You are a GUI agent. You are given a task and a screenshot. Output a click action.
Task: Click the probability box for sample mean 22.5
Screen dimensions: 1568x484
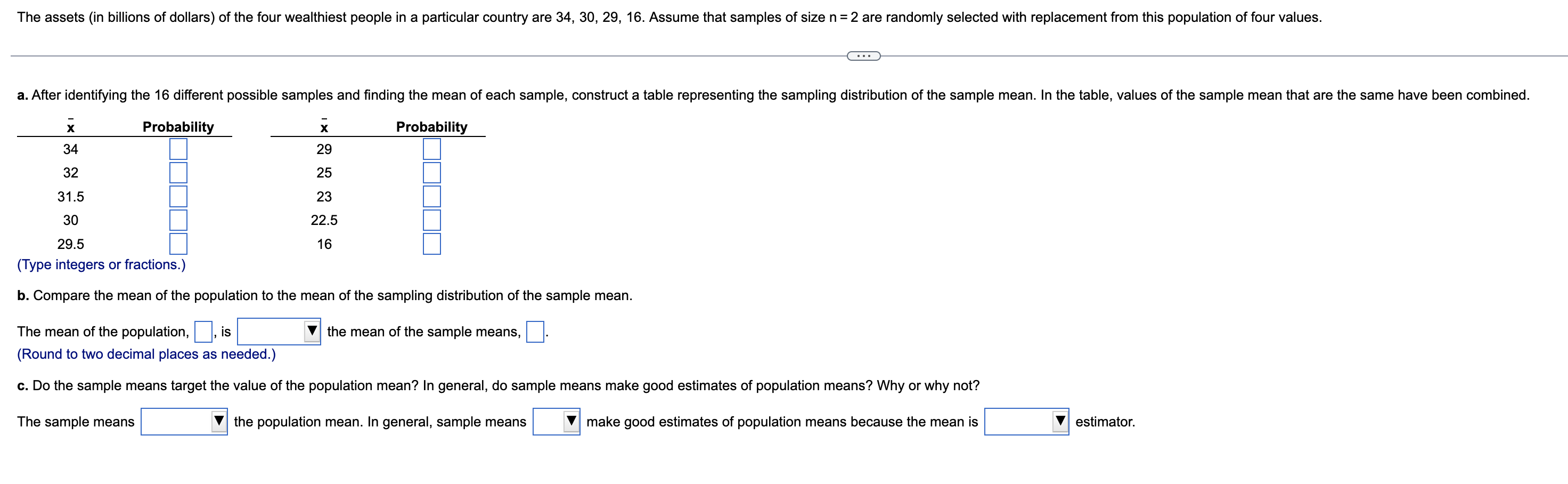tap(431, 220)
